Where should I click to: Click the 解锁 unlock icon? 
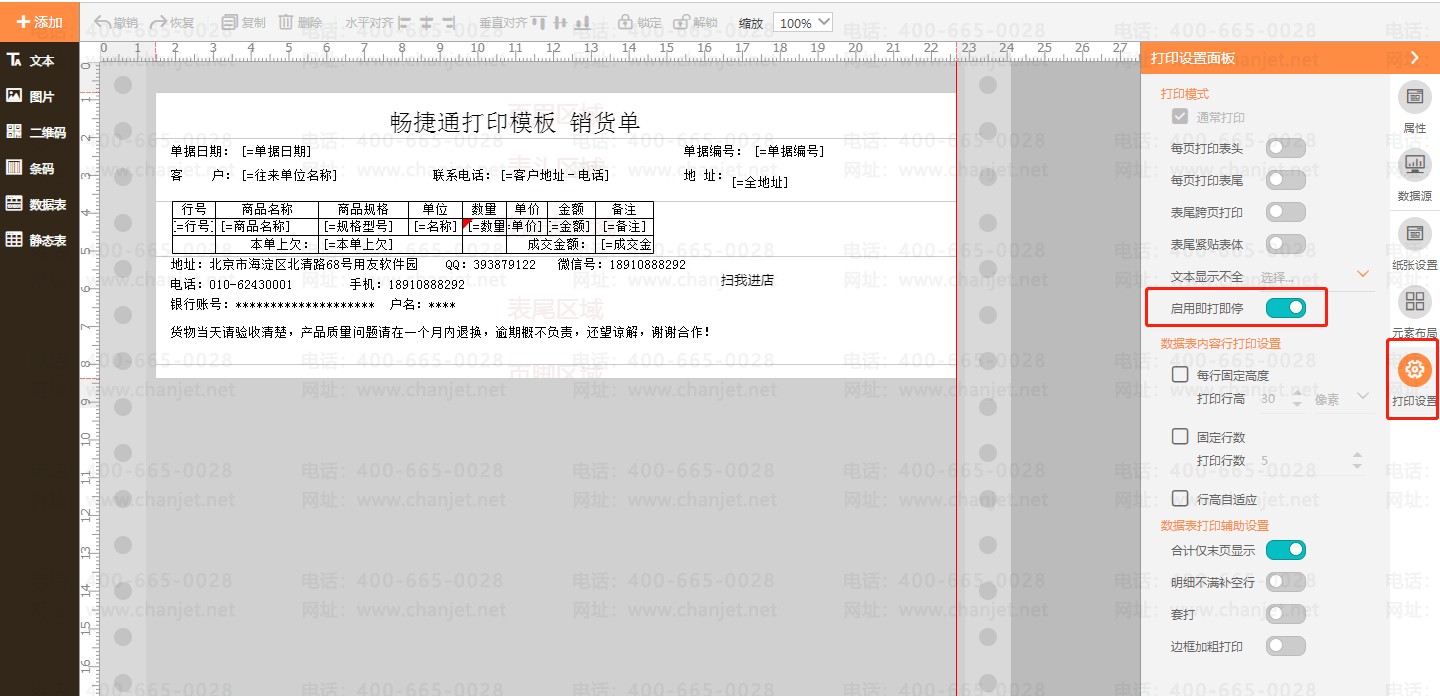point(681,22)
